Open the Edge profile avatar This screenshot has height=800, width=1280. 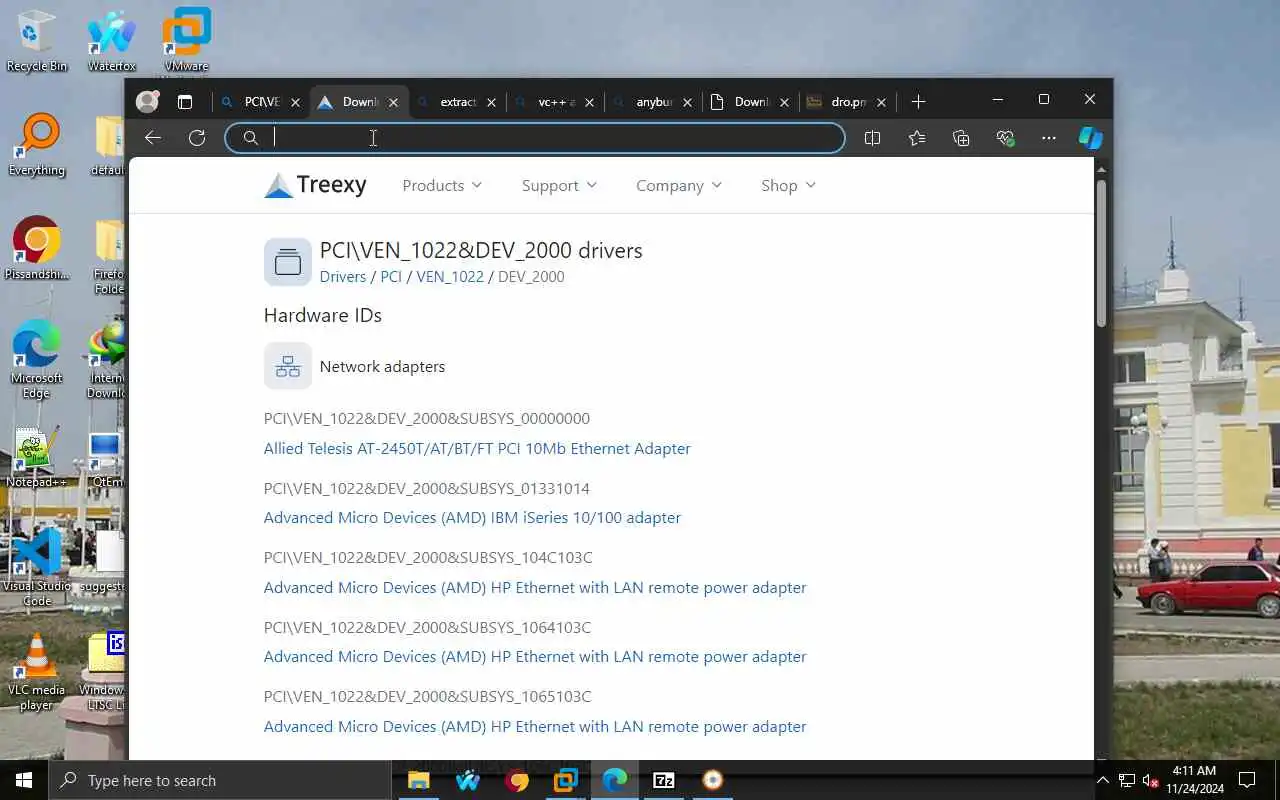coord(148,102)
